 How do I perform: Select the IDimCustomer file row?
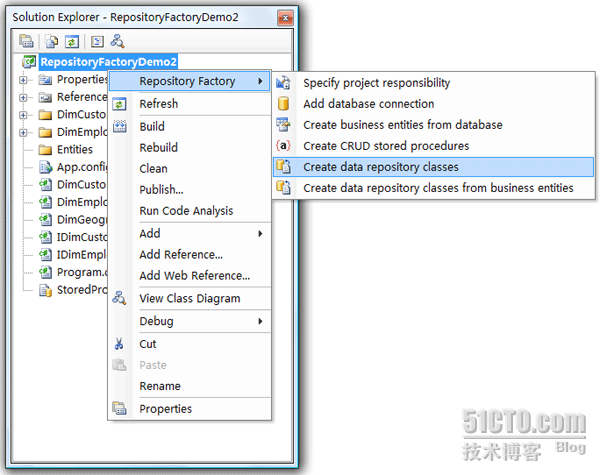(x=73, y=237)
